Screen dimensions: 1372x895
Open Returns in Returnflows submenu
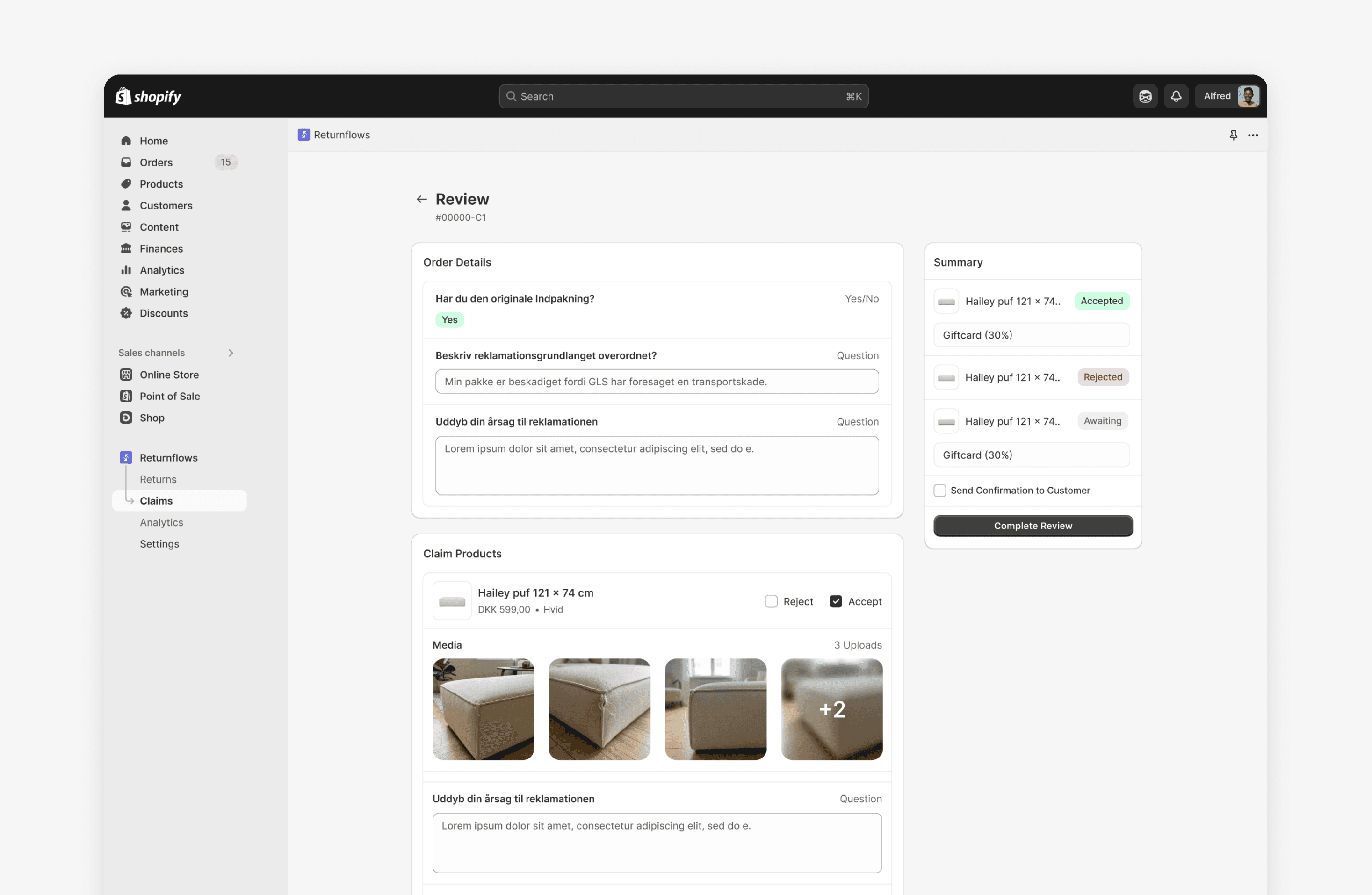tap(158, 479)
